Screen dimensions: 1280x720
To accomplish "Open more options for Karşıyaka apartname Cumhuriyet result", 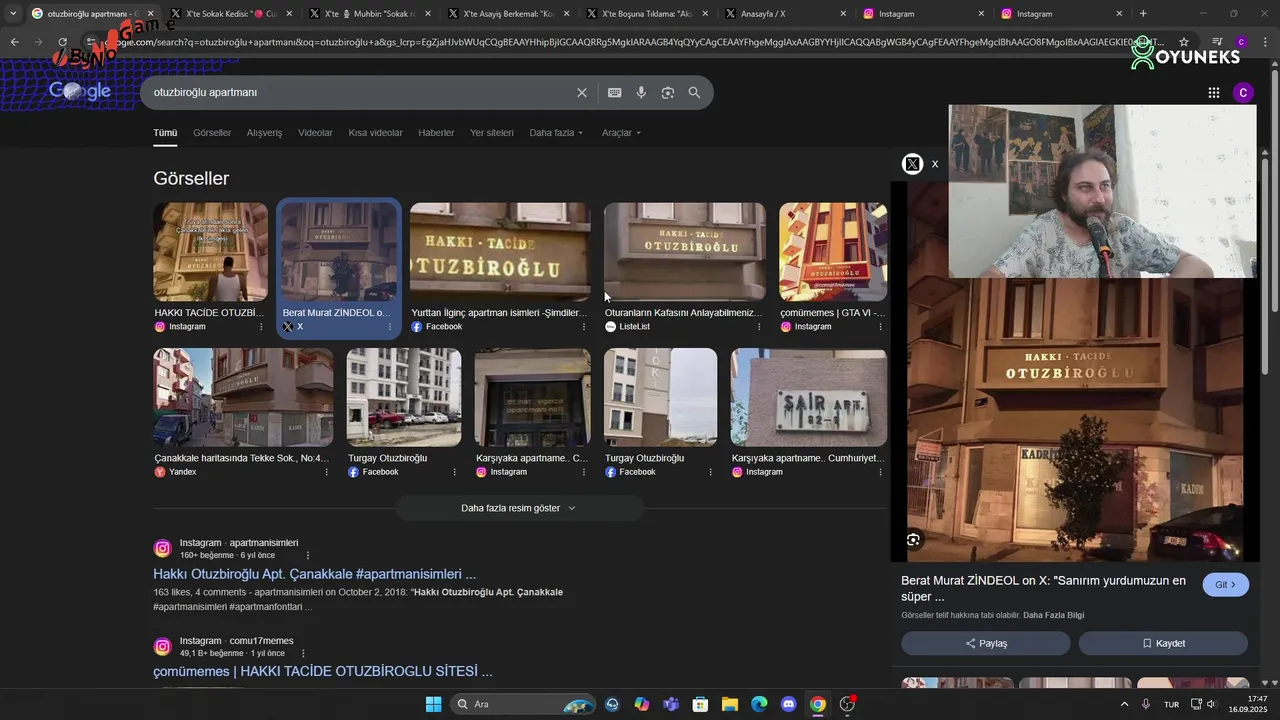I will coord(880,472).
